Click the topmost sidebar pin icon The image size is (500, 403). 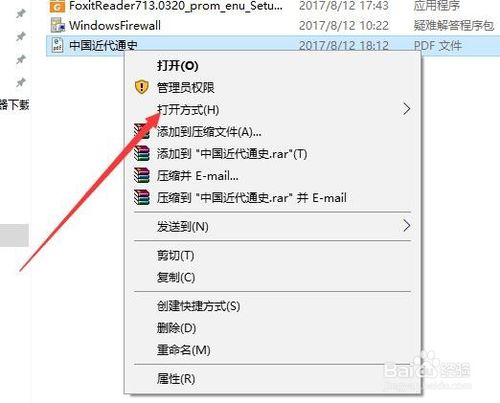pos(21,14)
